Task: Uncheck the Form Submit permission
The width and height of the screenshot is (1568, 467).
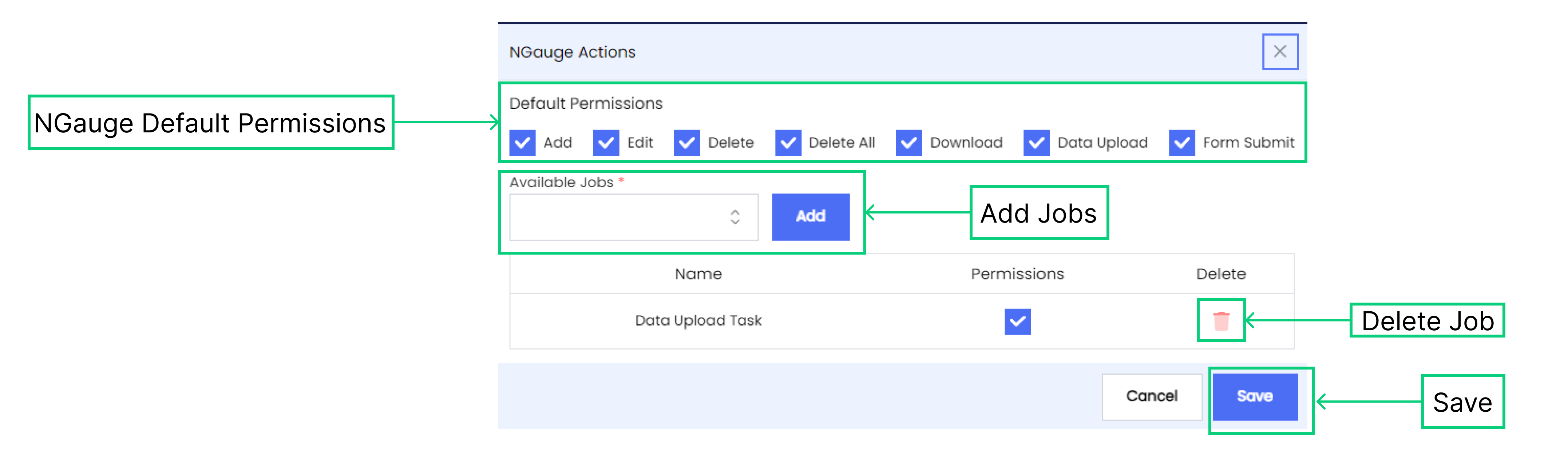Action: pos(1182,143)
